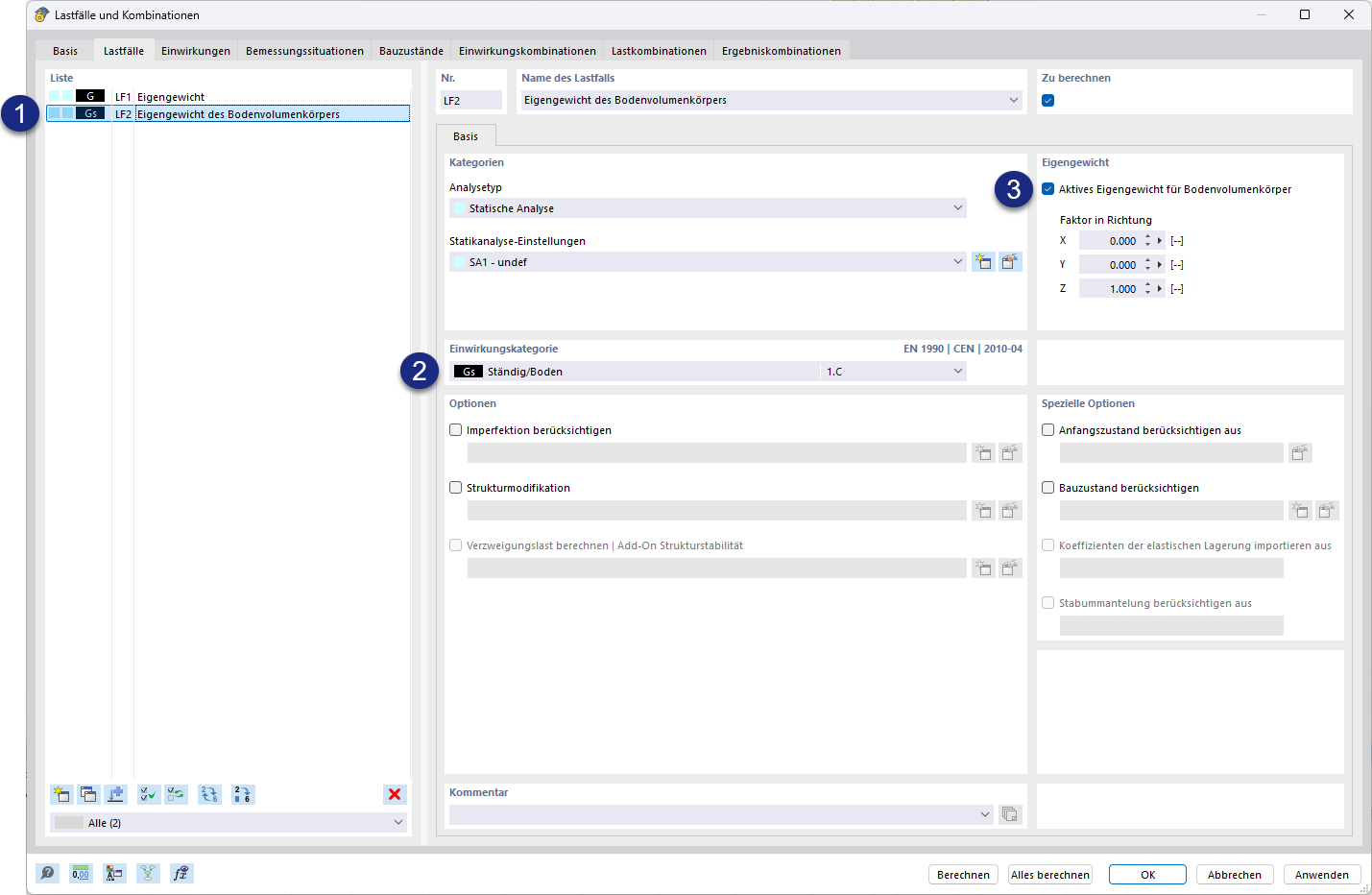Create a new load case
The width and height of the screenshot is (1372, 895).
click(x=61, y=794)
